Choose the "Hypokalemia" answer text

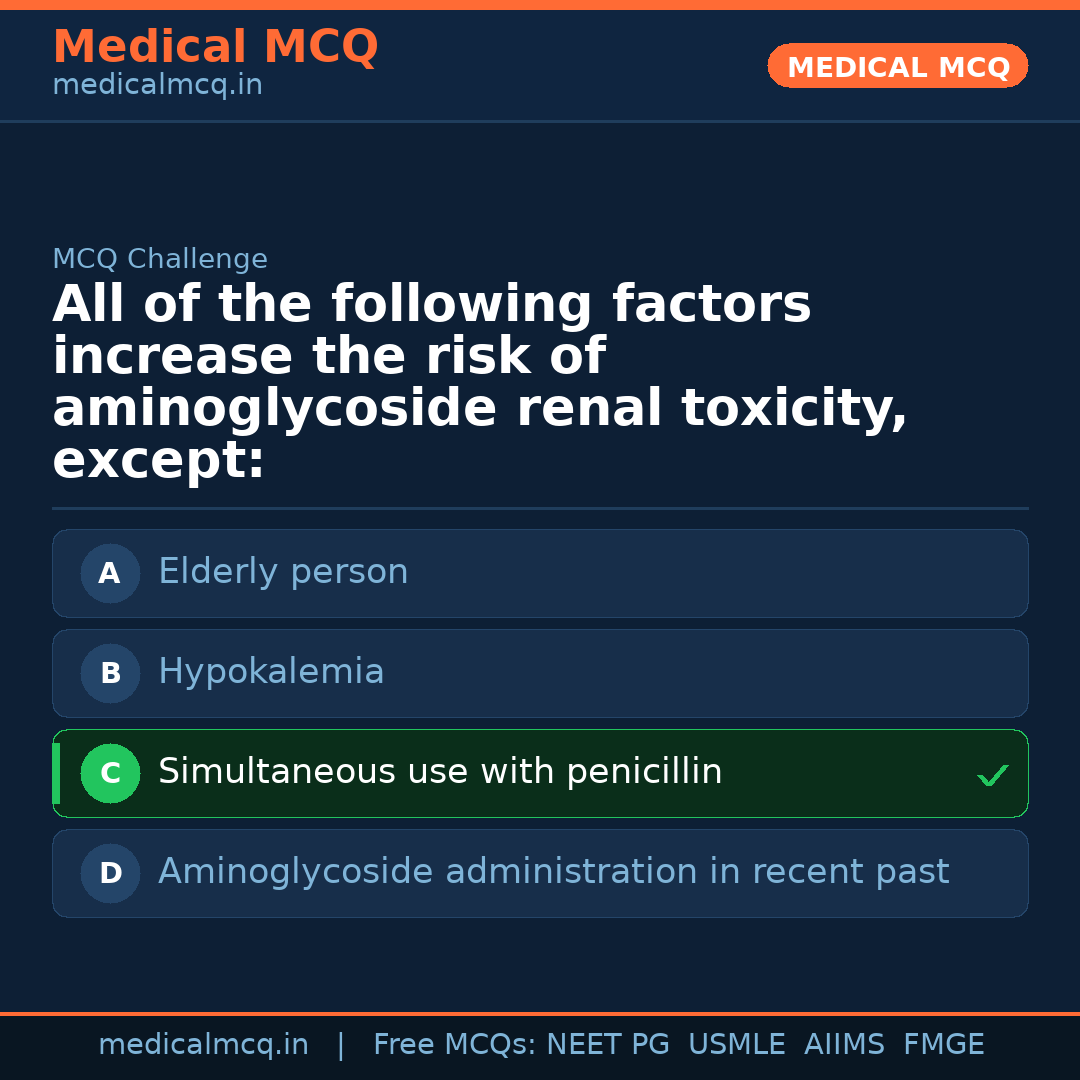click(271, 672)
